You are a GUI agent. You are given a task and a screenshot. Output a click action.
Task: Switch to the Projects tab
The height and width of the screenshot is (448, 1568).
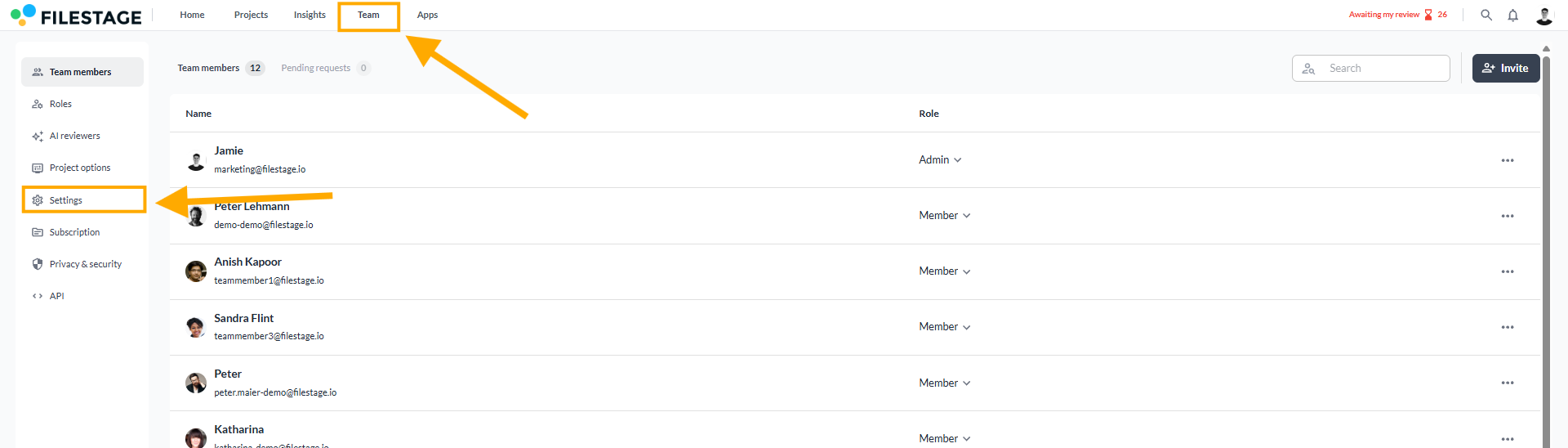point(251,15)
